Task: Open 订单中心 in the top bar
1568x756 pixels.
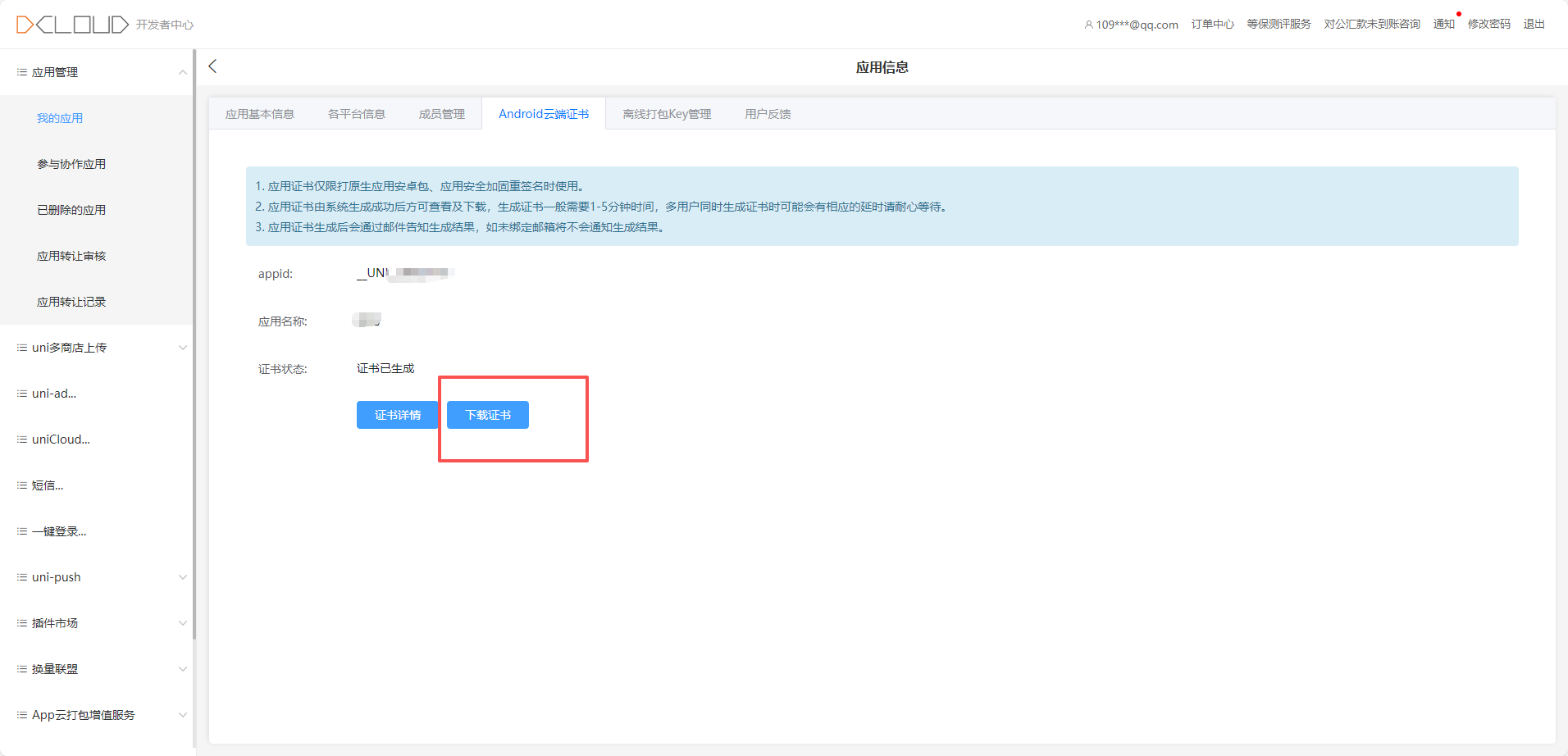Action: point(1213,25)
